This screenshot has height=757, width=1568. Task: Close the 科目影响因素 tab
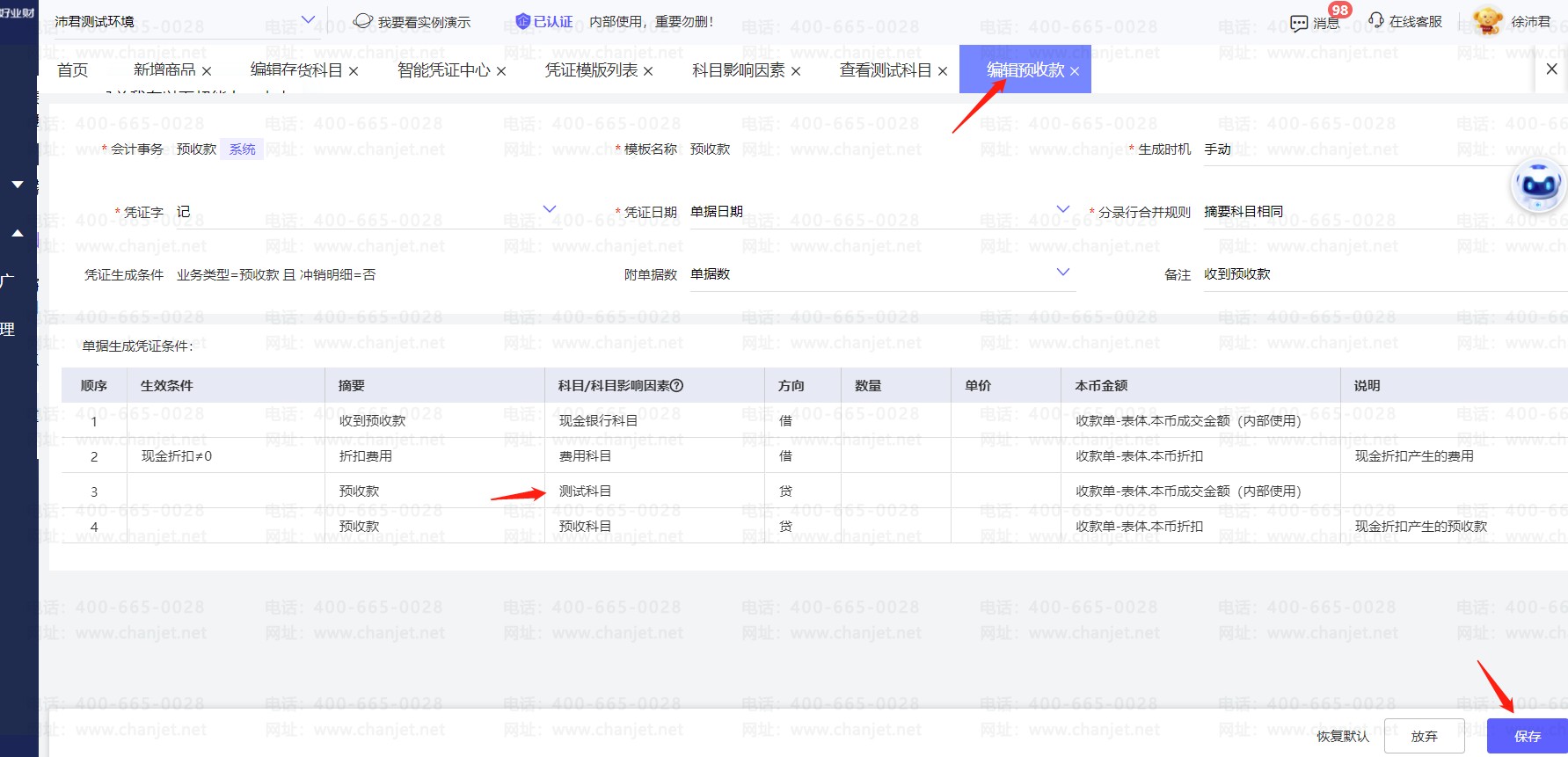(x=796, y=71)
